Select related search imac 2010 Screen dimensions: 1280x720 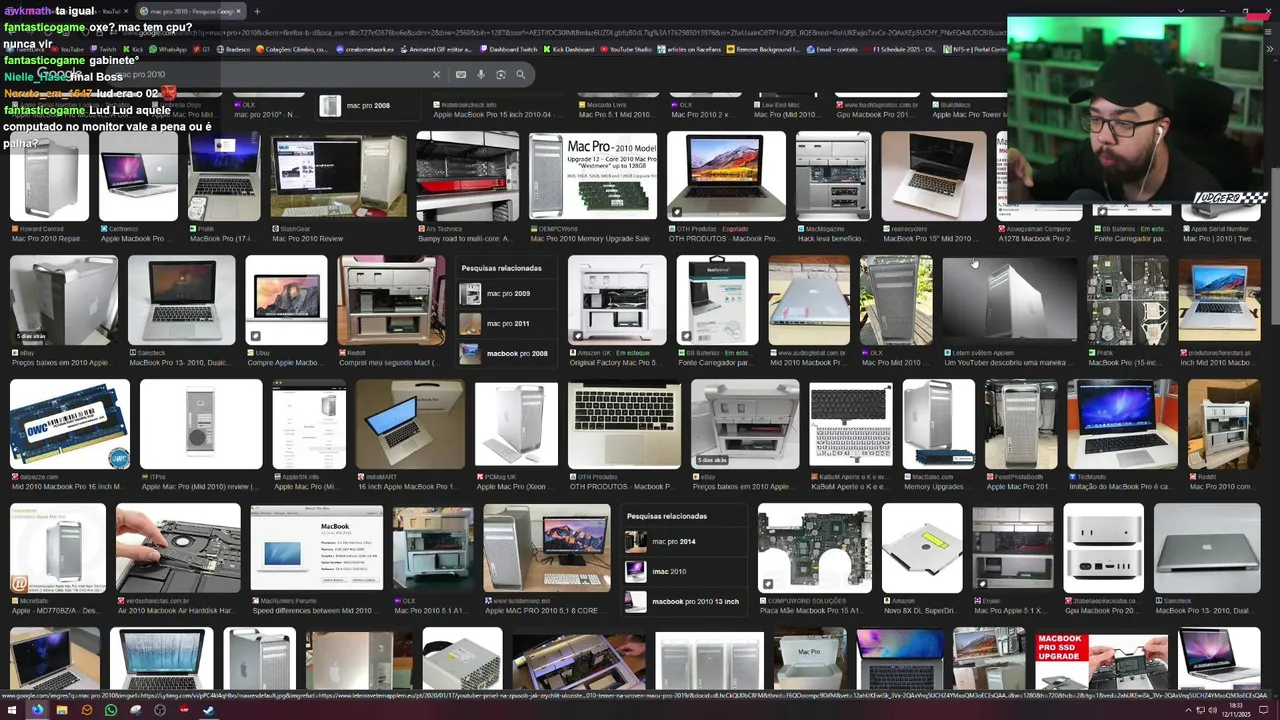[685, 572]
